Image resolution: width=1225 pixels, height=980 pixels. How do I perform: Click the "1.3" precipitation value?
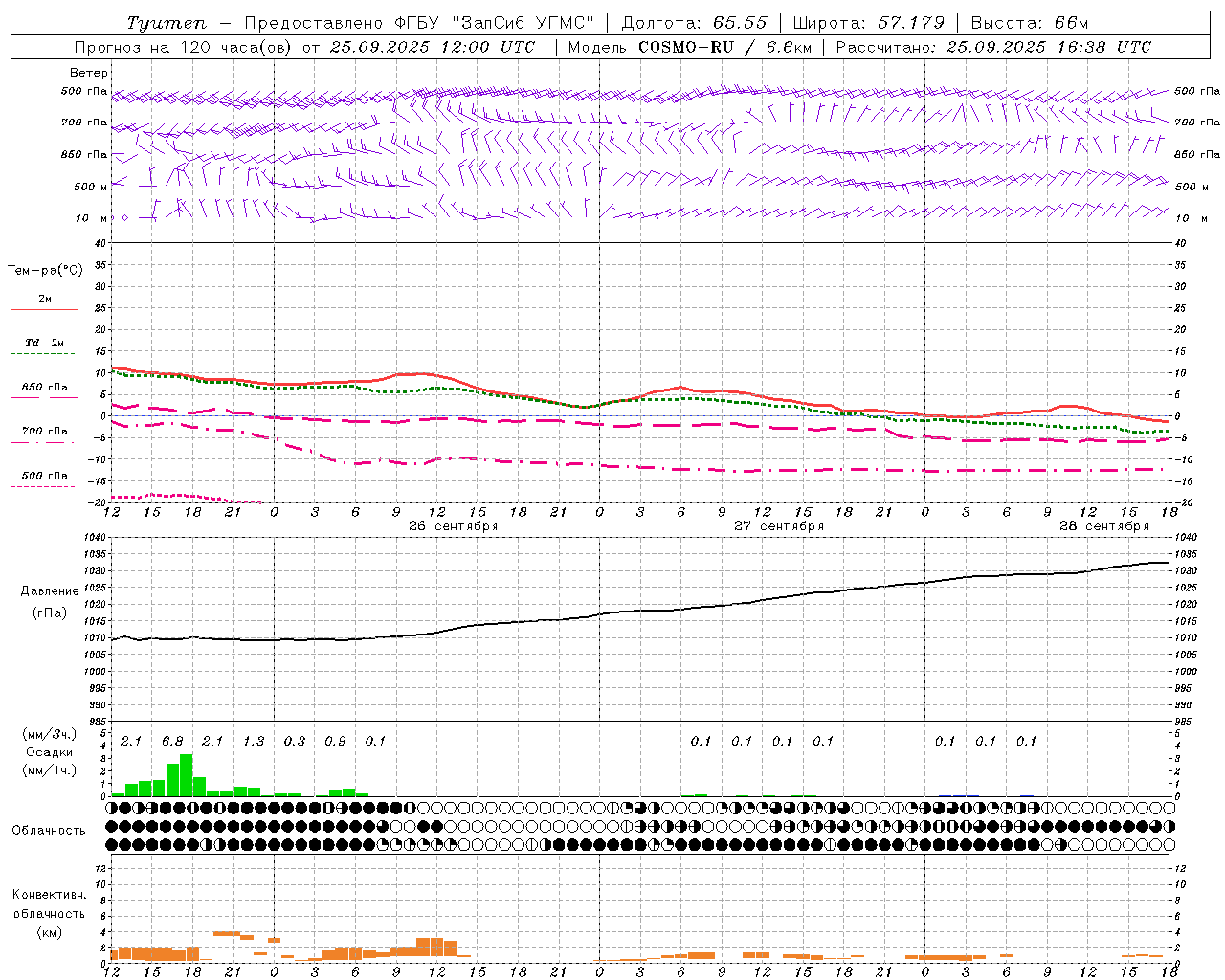pos(254,742)
